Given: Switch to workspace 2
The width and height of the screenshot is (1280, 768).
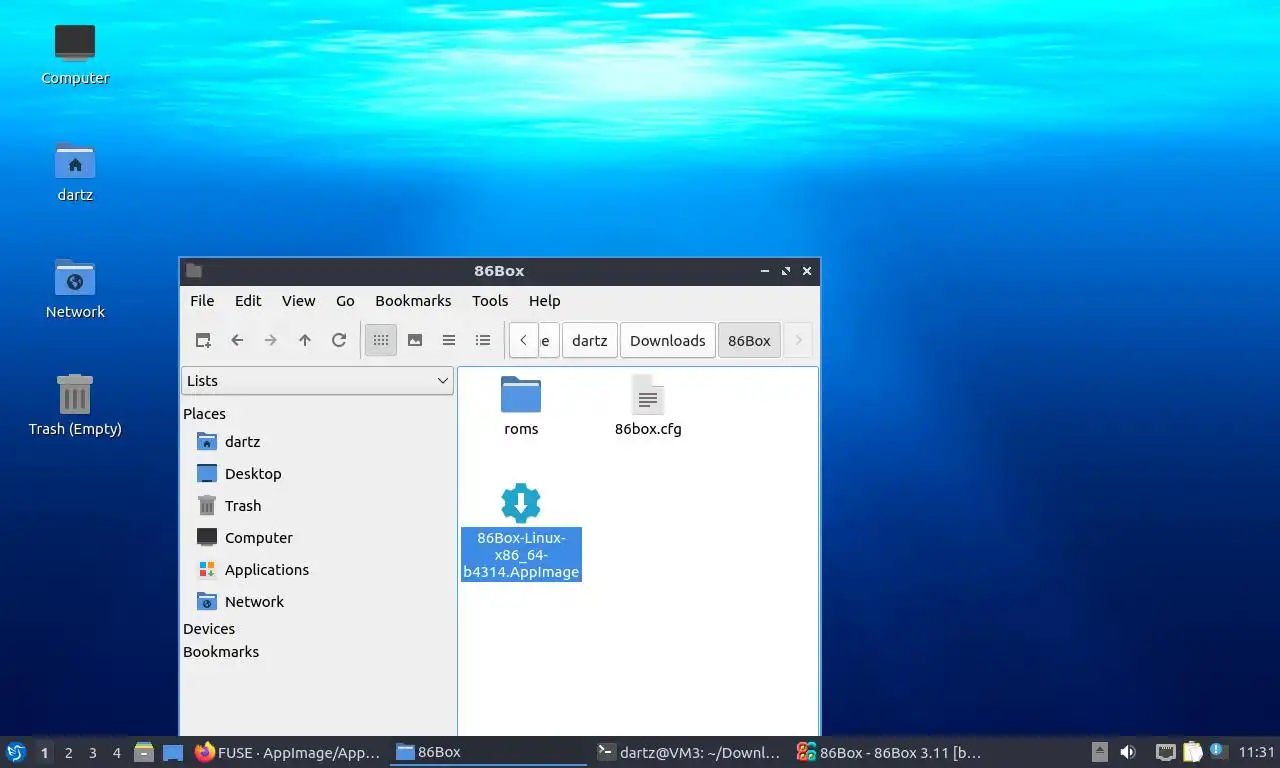Looking at the screenshot, I should [68, 752].
